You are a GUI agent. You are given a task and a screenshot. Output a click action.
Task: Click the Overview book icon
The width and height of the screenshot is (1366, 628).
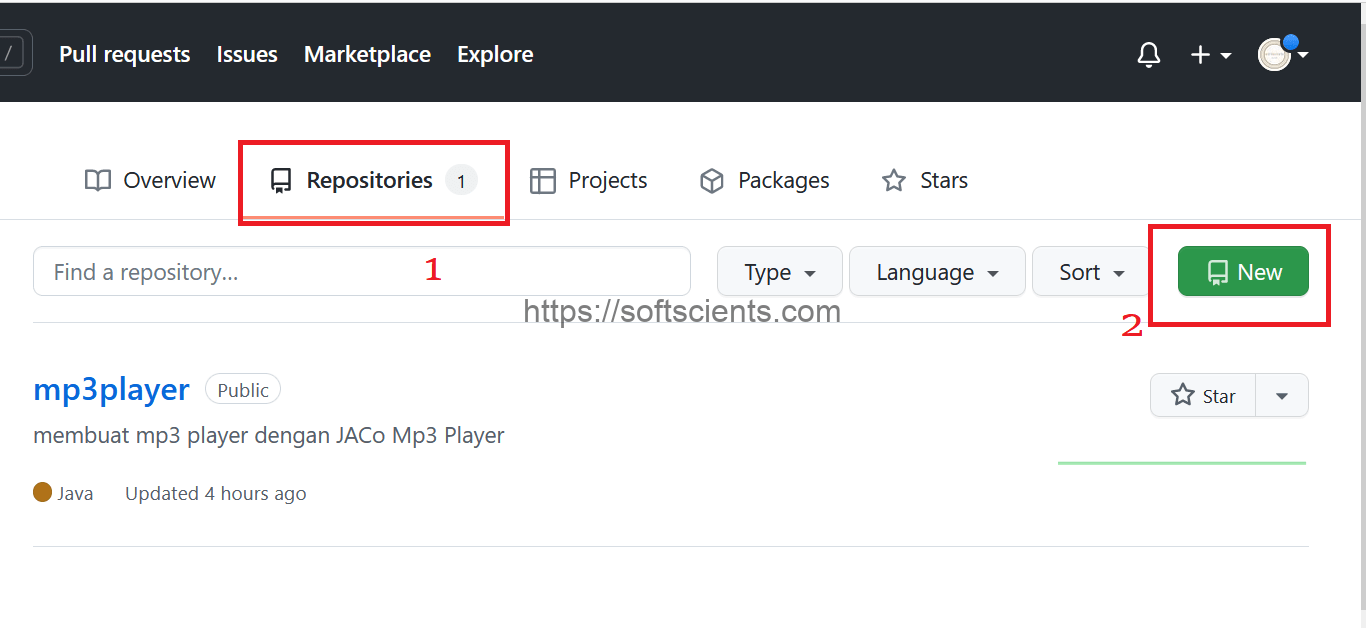97,180
